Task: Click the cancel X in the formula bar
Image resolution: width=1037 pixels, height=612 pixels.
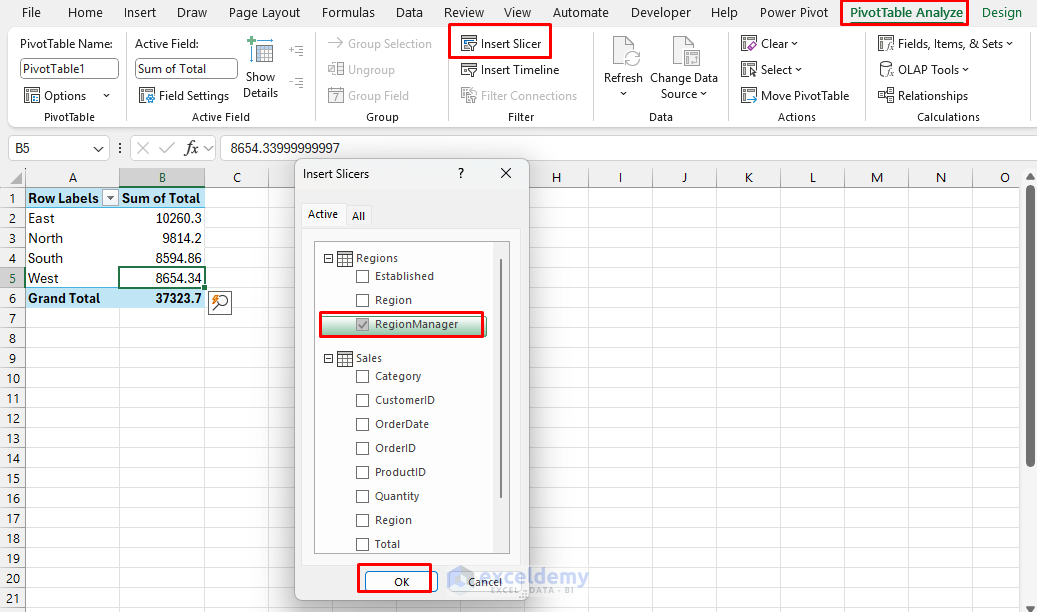Action: (x=143, y=148)
